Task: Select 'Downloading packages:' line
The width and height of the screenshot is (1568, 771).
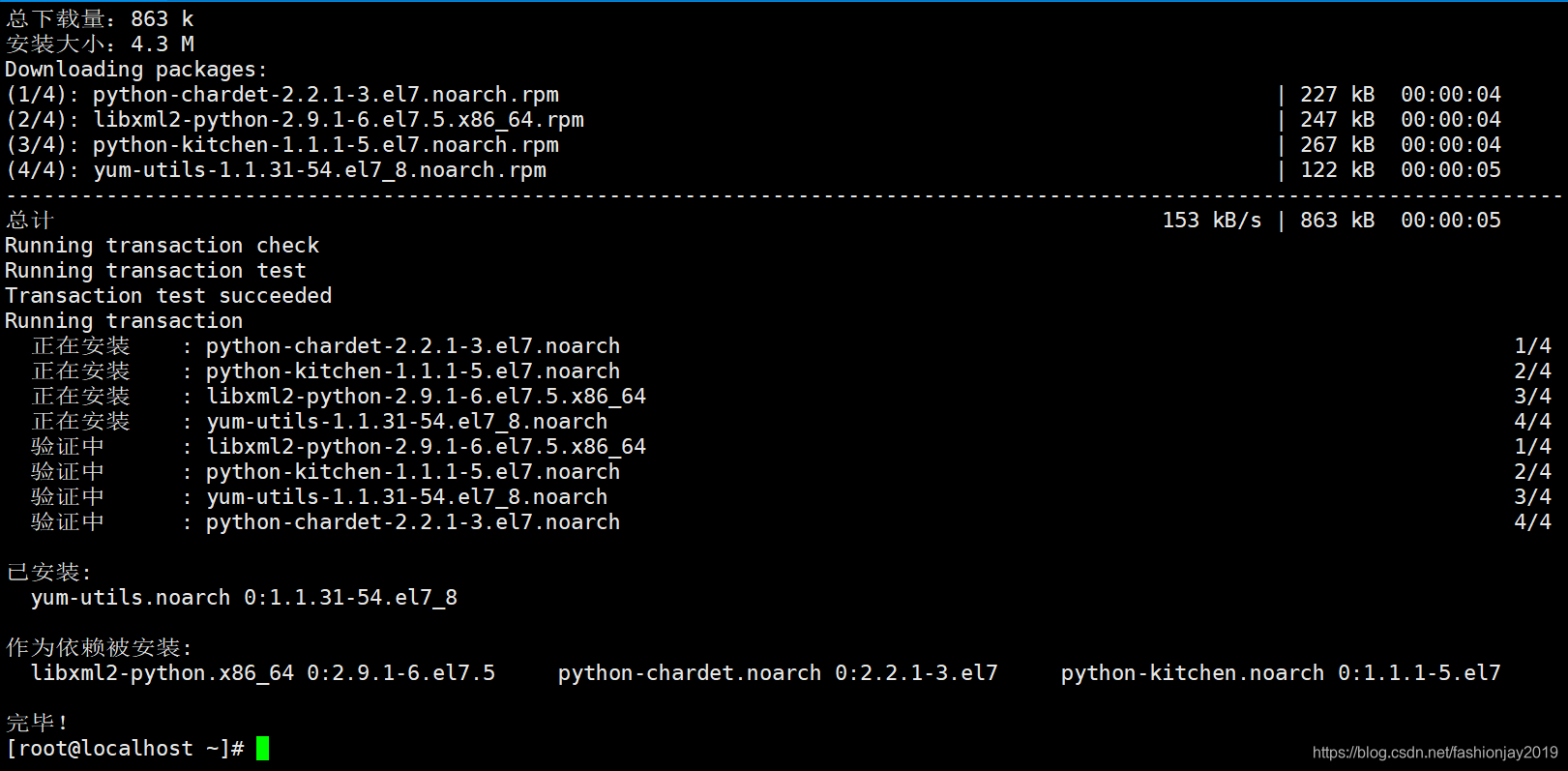Action: pos(136,70)
